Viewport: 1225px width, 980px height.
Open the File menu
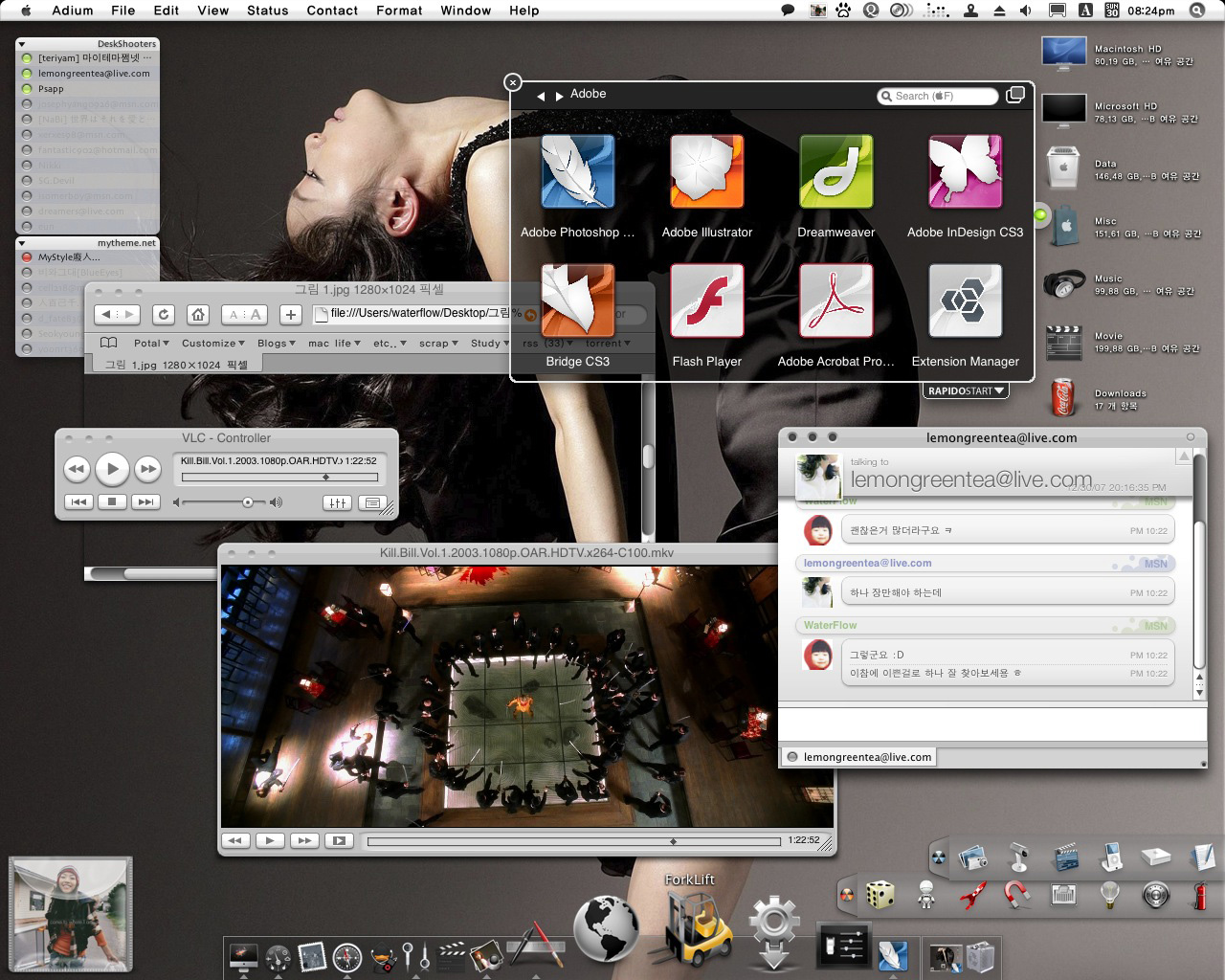pos(122,11)
